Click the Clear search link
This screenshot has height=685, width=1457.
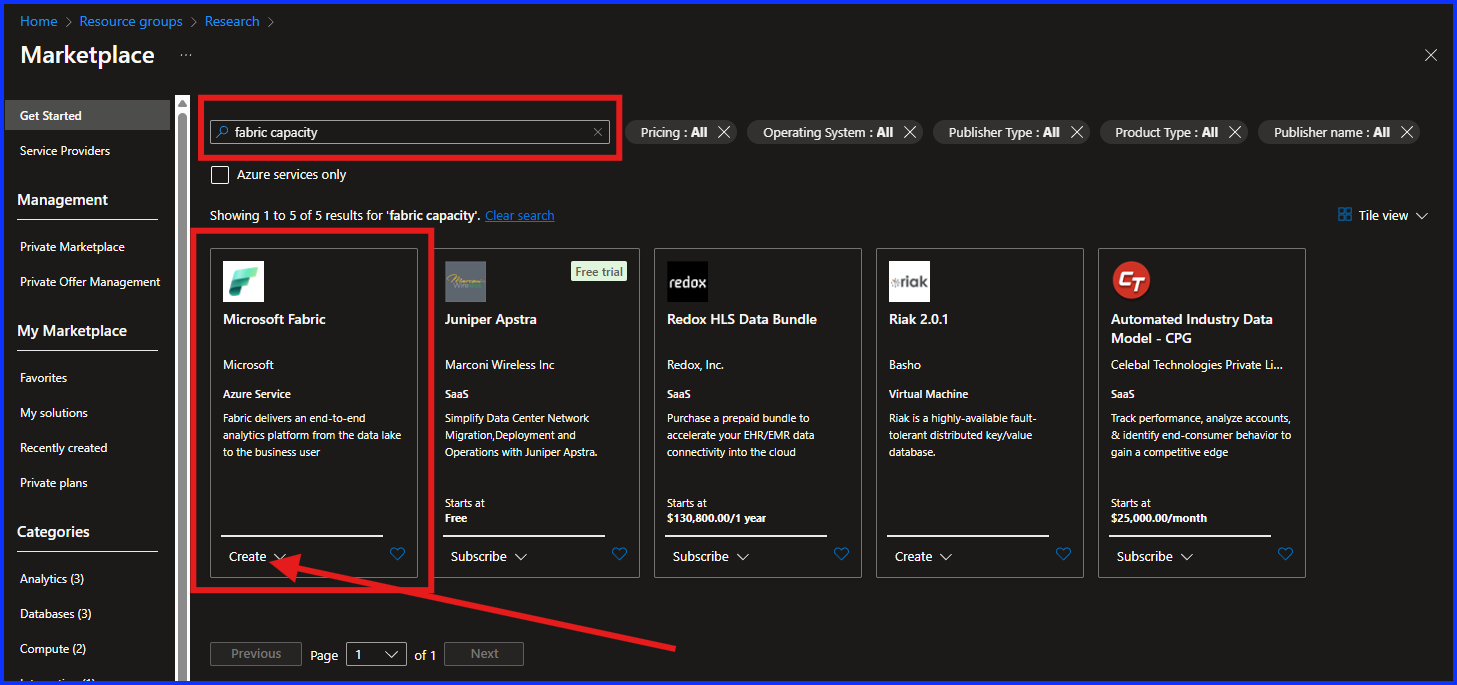(519, 214)
